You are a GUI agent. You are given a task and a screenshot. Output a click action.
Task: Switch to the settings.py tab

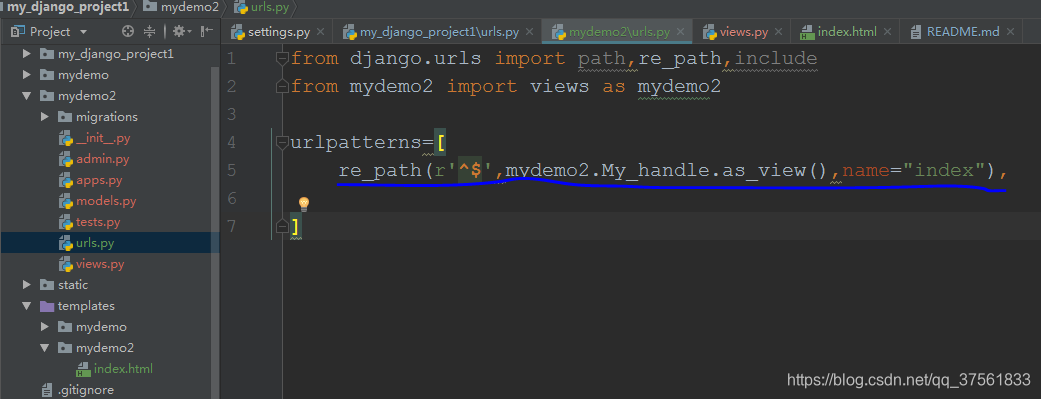[278, 32]
